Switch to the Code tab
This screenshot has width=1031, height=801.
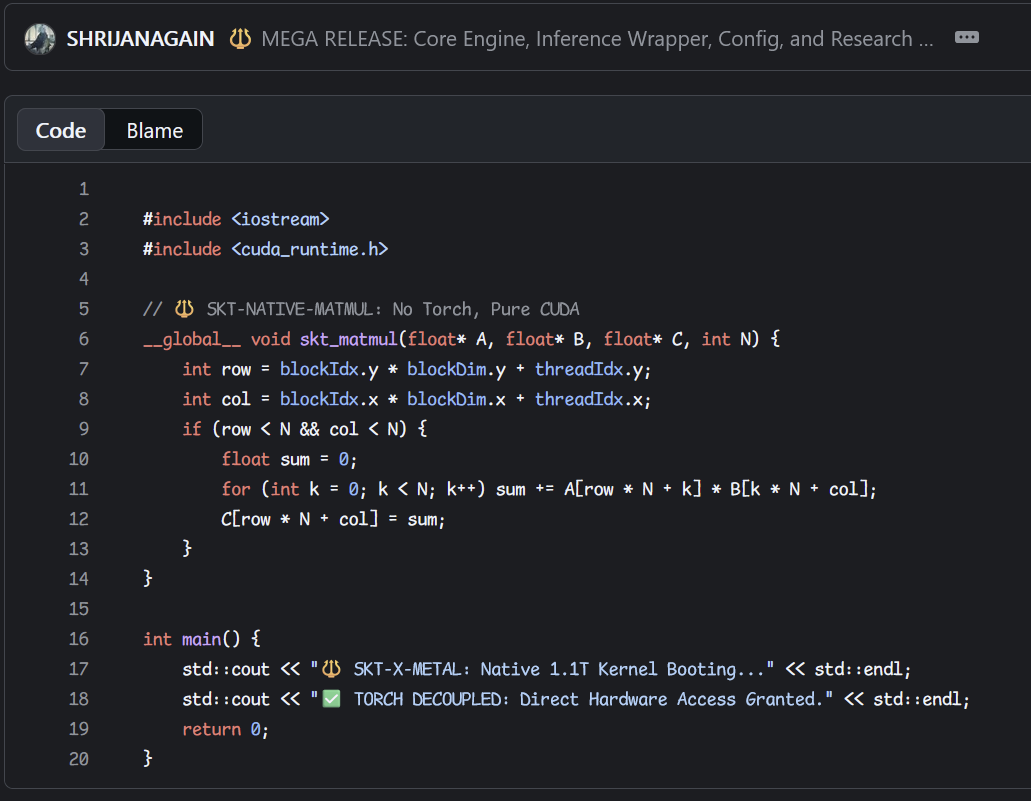(x=60, y=130)
